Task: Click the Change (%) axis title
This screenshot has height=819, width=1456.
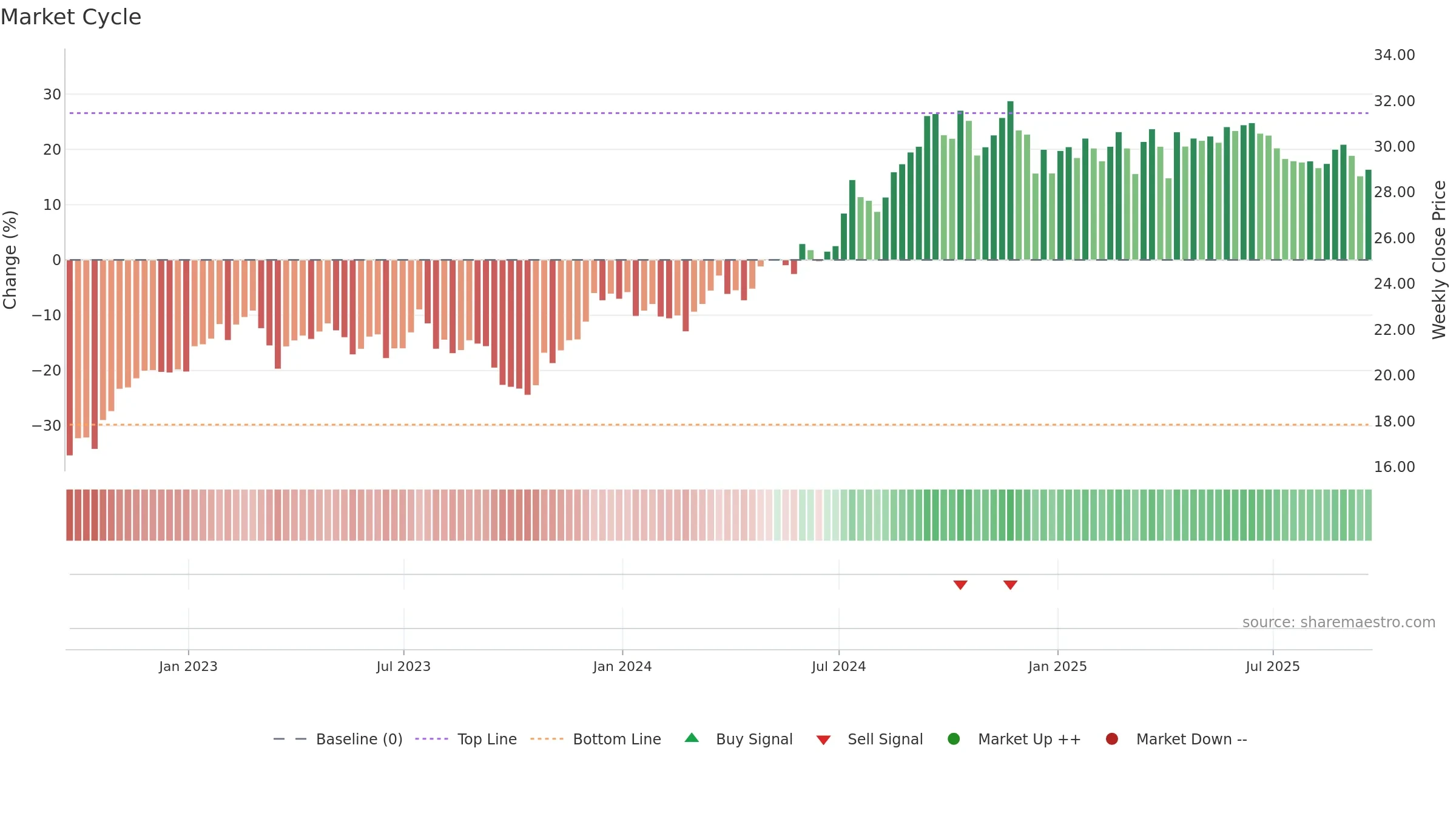Action: (10, 260)
